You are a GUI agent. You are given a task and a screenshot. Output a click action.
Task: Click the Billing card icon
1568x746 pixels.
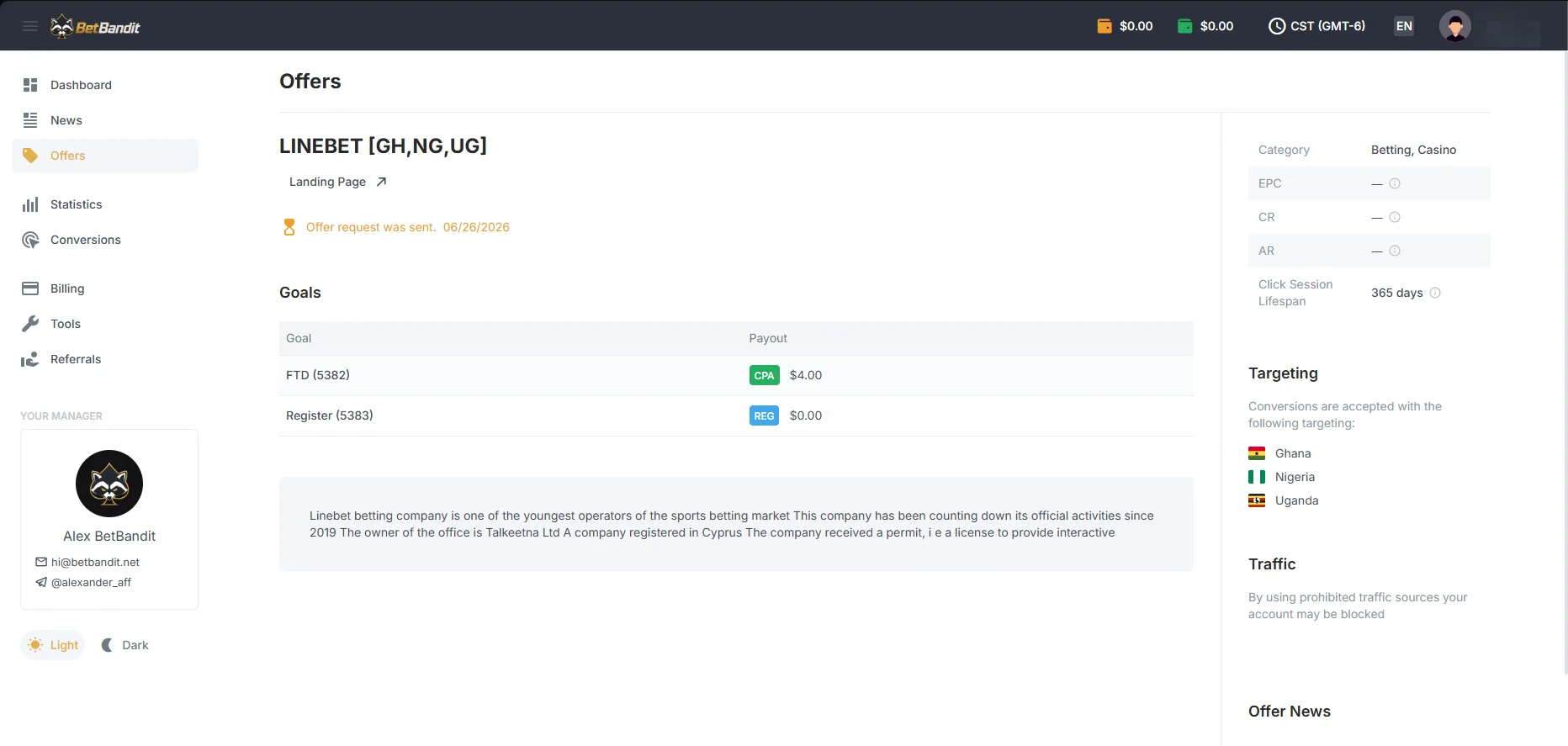(30, 288)
